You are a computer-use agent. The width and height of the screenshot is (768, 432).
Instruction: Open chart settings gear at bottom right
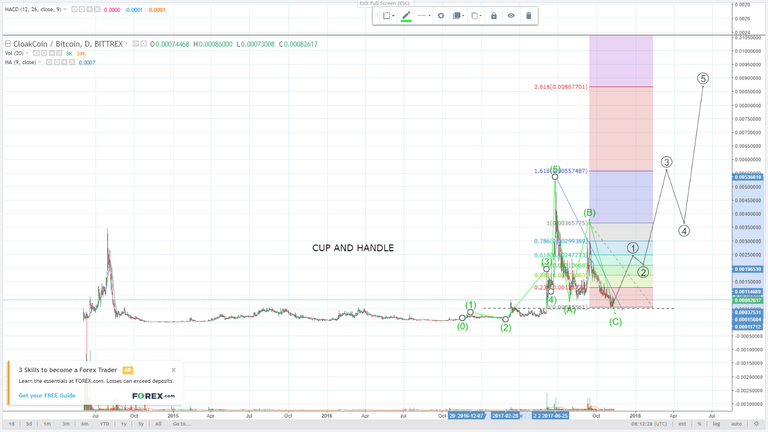756,424
